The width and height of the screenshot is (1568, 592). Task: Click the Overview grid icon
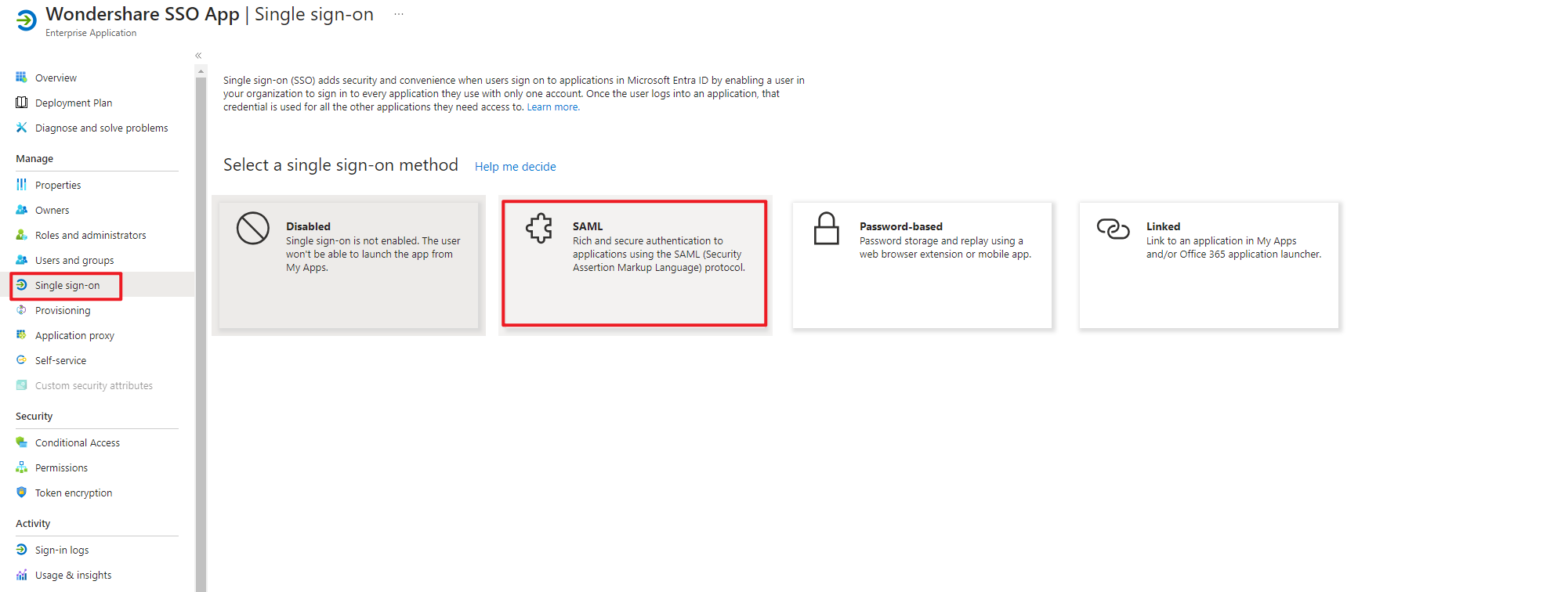coord(21,78)
